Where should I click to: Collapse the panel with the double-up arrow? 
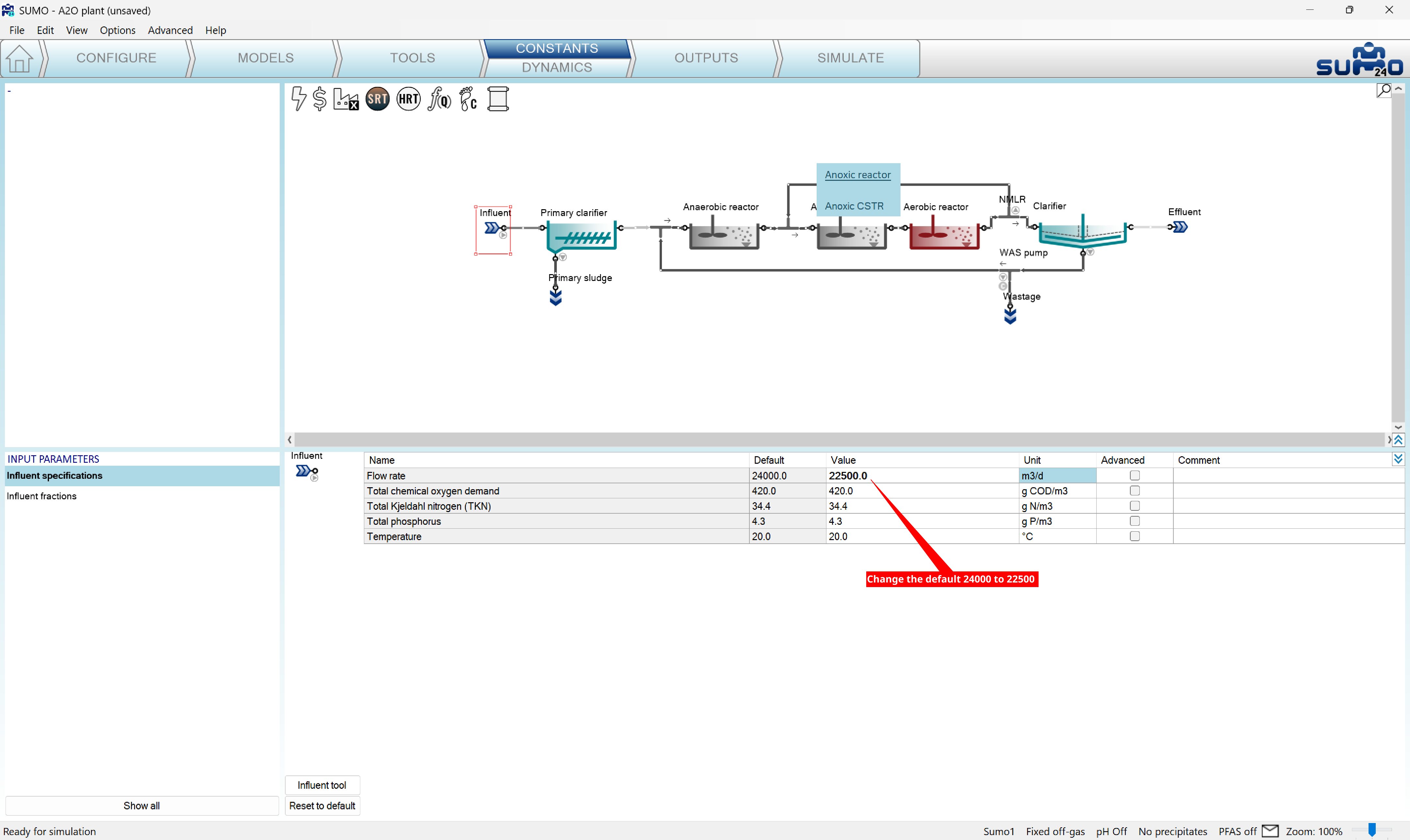click(1398, 440)
